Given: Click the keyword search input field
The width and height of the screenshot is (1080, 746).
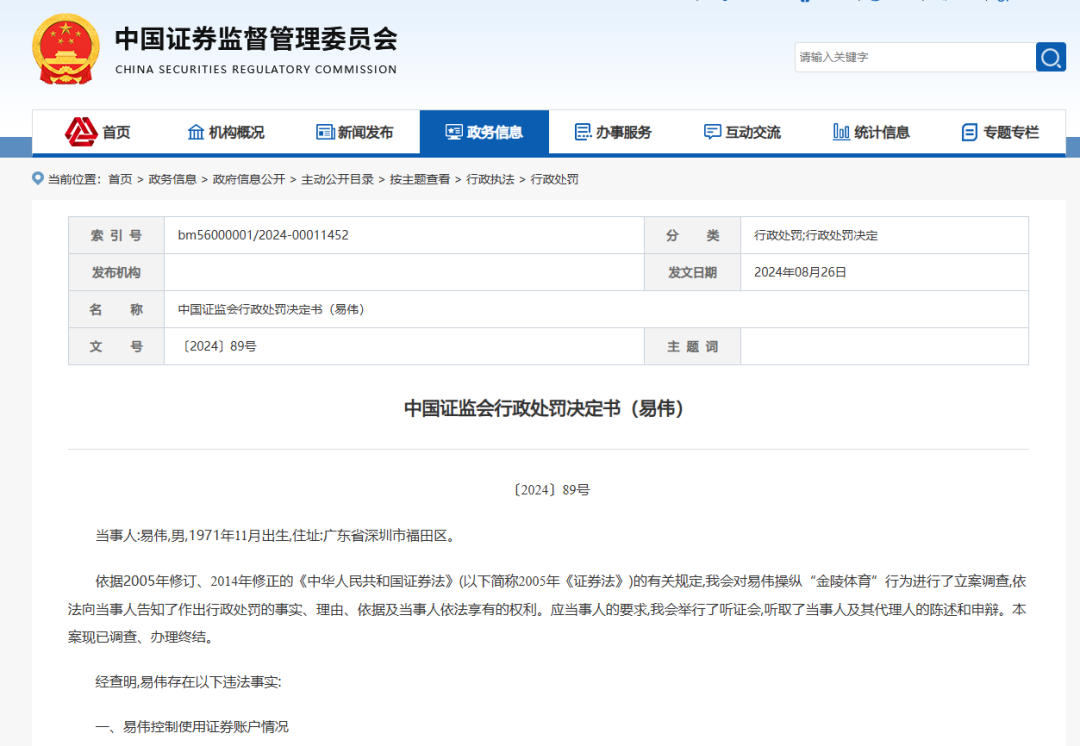Looking at the screenshot, I should coord(915,57).
